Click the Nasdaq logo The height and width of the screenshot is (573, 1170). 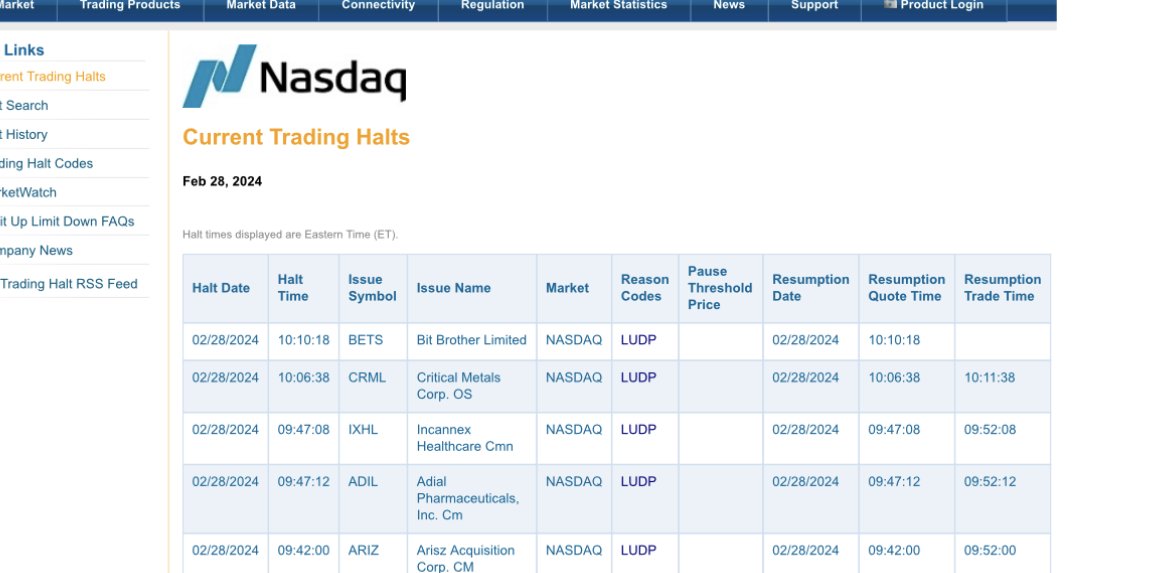pyautogui.click(x=294, y=75)
